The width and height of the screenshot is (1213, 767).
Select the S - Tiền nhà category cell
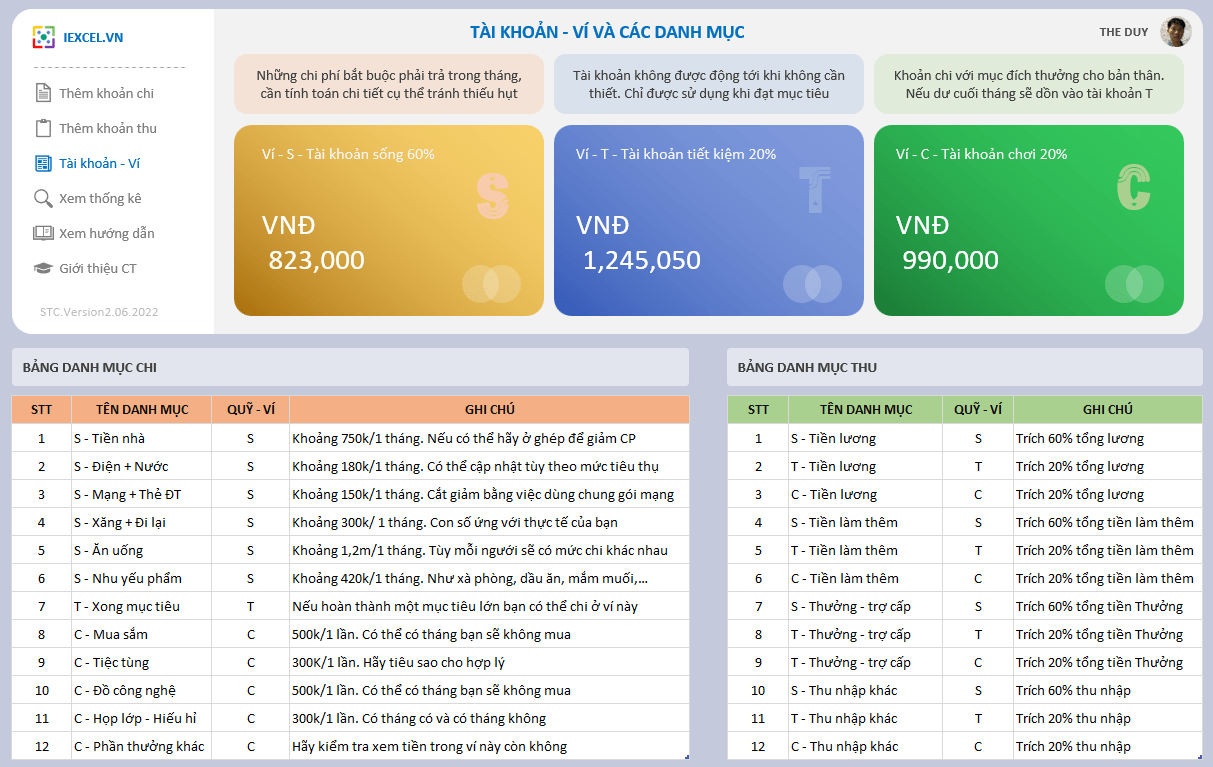[140, 438]
